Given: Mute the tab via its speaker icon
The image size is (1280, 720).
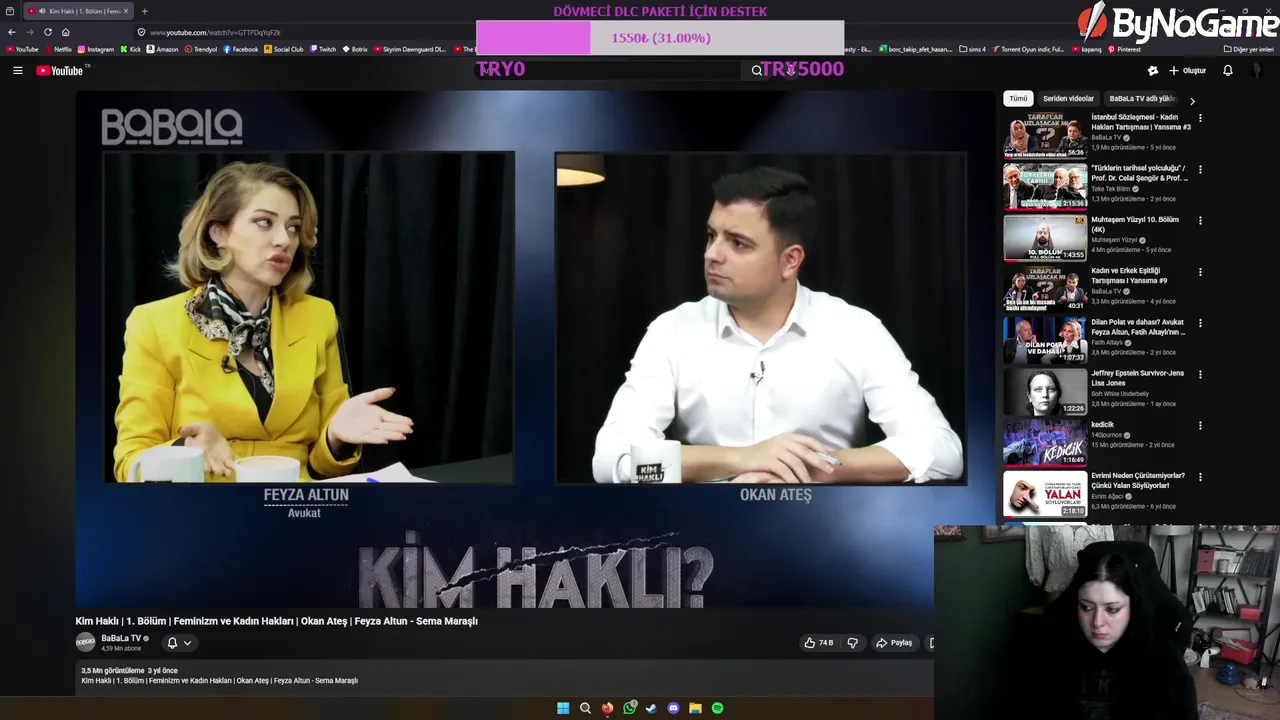Looking at the screenshot, I should (x=41, y=11).
